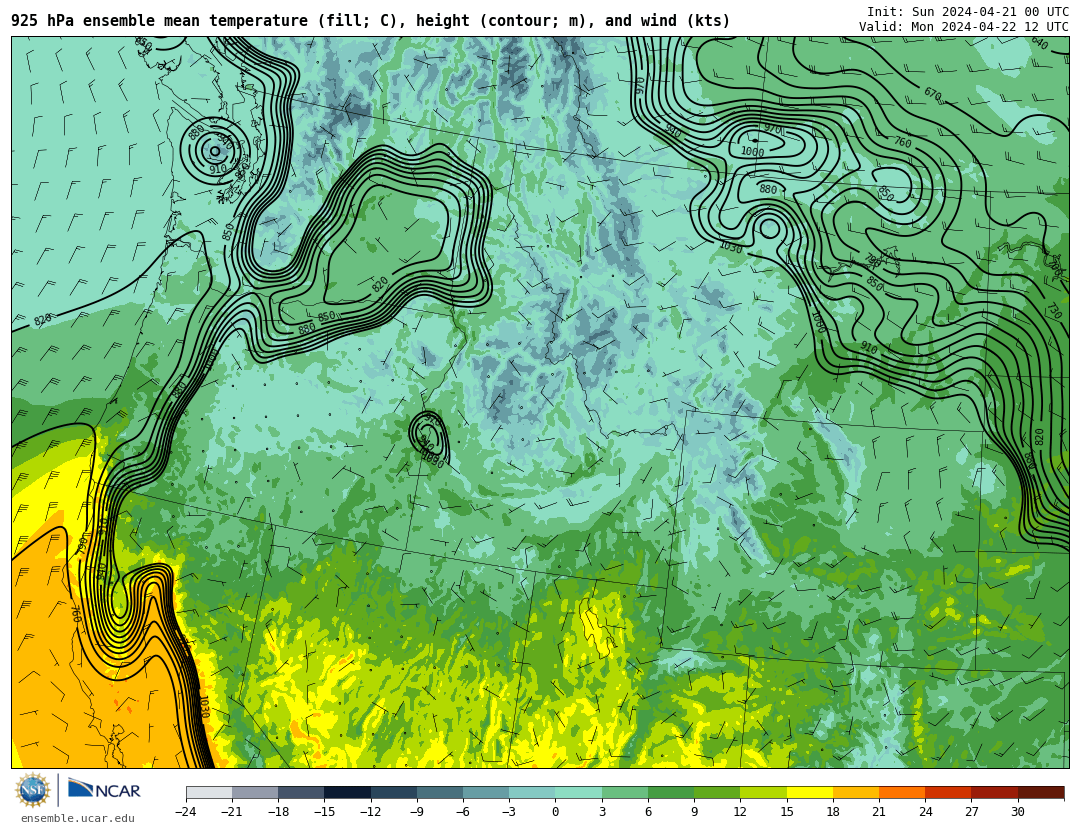This screenshot has height=831, width=1080.
Task: Open the ensemble.ucar.edu link text
Action: point(78,819)
